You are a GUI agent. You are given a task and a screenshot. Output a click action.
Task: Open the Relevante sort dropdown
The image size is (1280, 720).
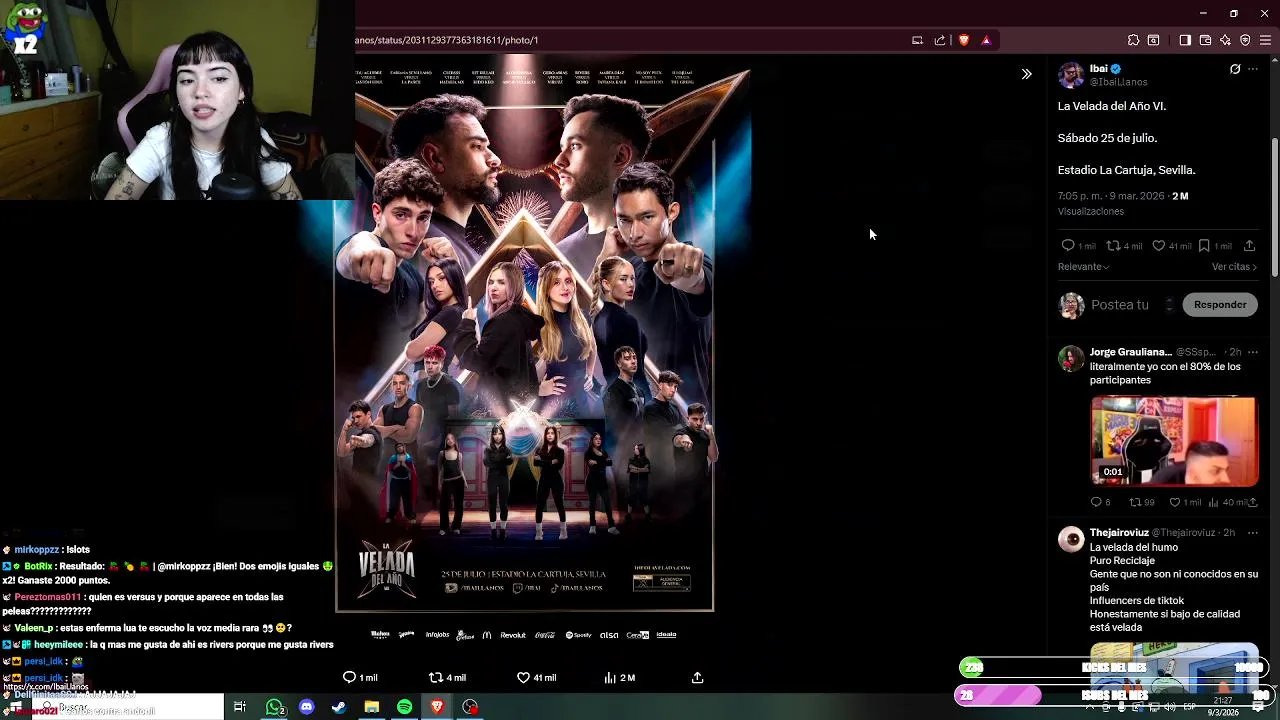point(1084,267)
